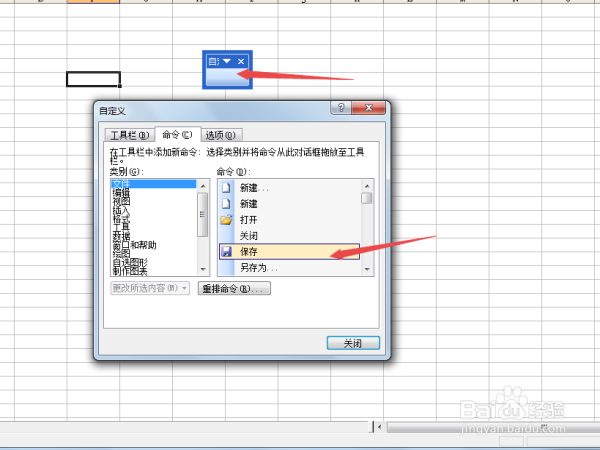Image resolution: width=600 pixels, height=450 pixels.
Task: Click the blank page icon beside 新建 without ellipsis
Action: click(x=226, y=204)
